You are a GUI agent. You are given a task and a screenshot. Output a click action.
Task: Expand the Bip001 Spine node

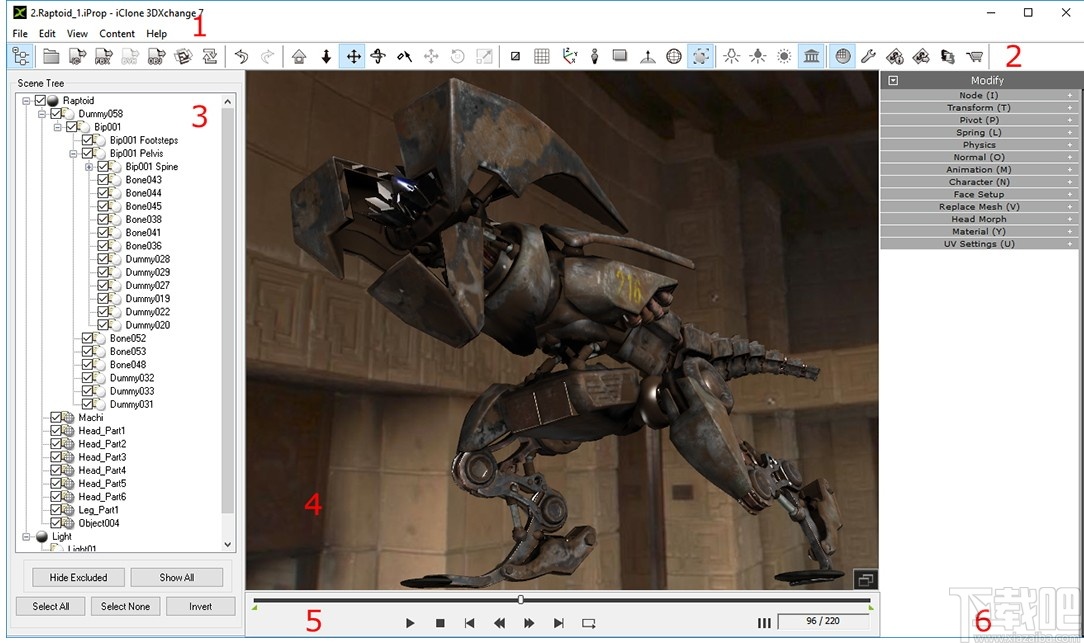(88, 166)
